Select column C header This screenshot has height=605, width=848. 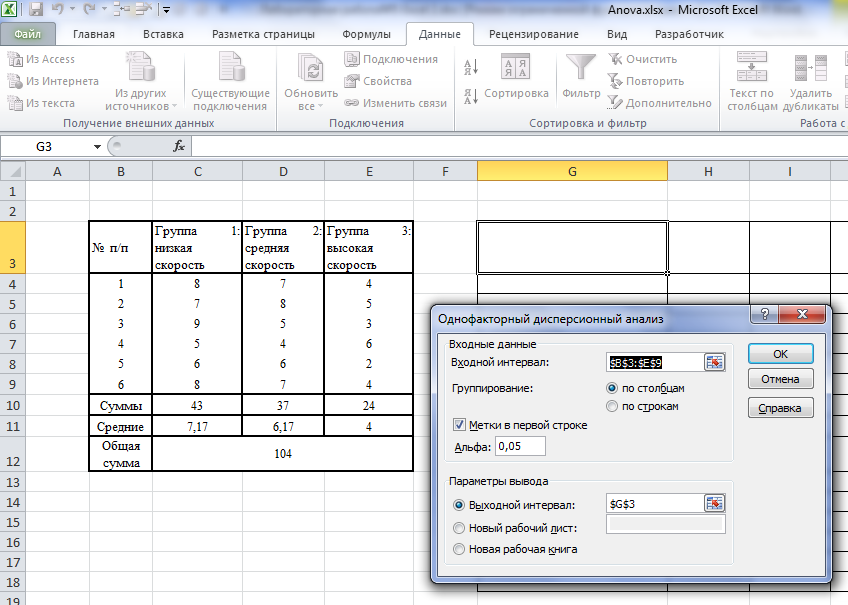[197, 171]
